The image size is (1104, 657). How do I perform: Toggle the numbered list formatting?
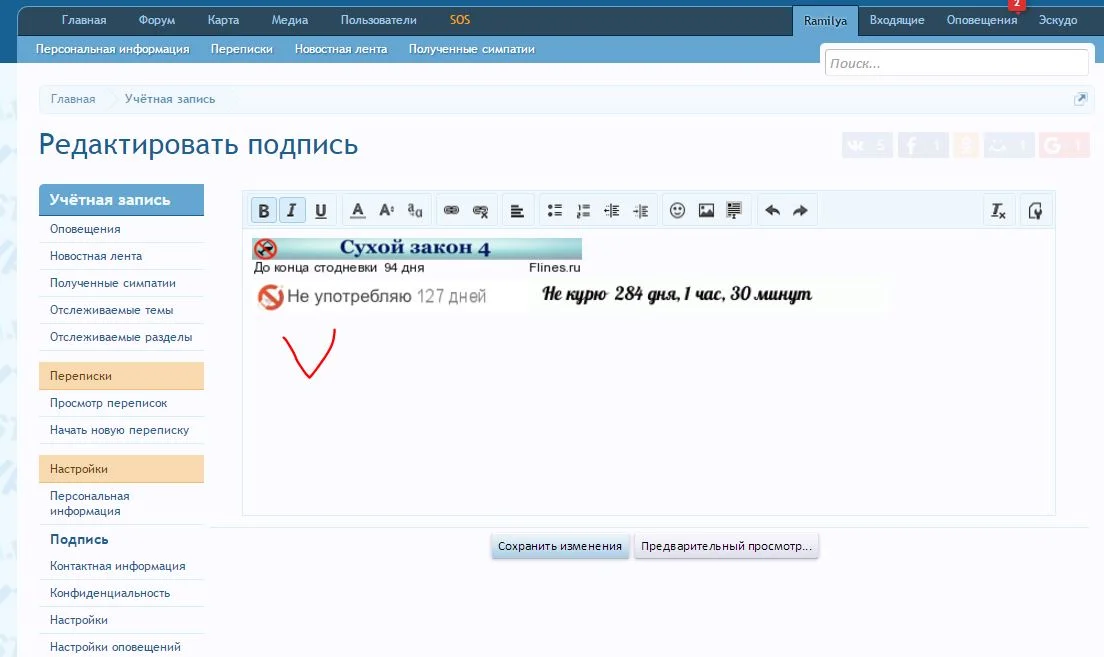(x=583, y=210)
